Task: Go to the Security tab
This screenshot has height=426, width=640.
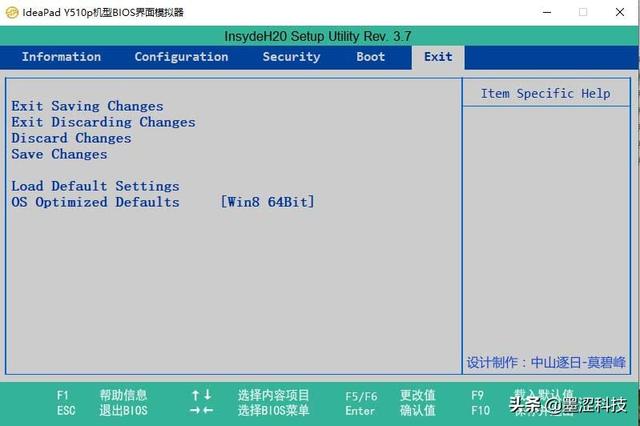Action: pos(291,57)
